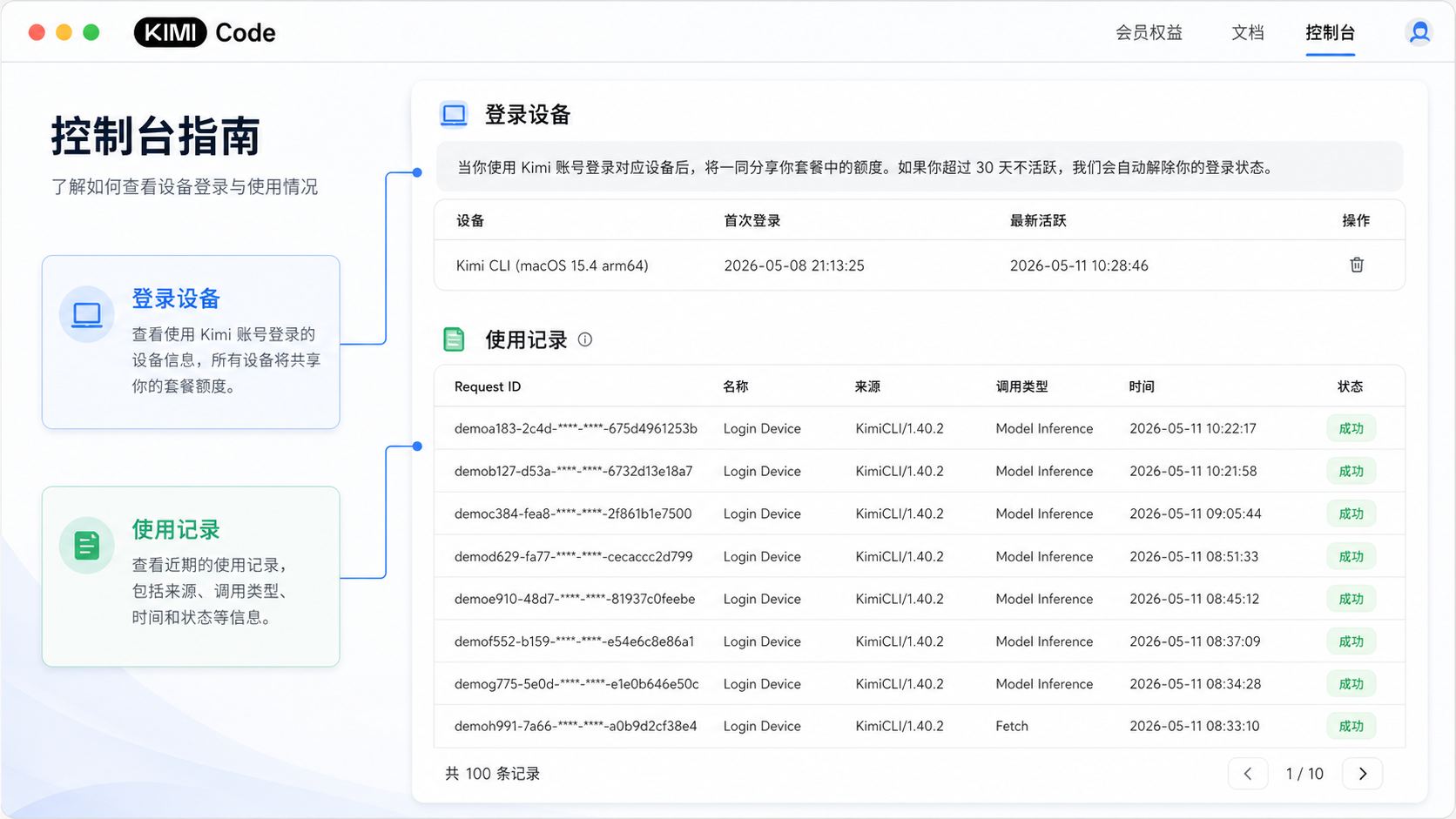Click Request ID demoe910-48d7-****-****-81937c0feebe
The image size is (1456, 819).
click(x=575, y=599)
